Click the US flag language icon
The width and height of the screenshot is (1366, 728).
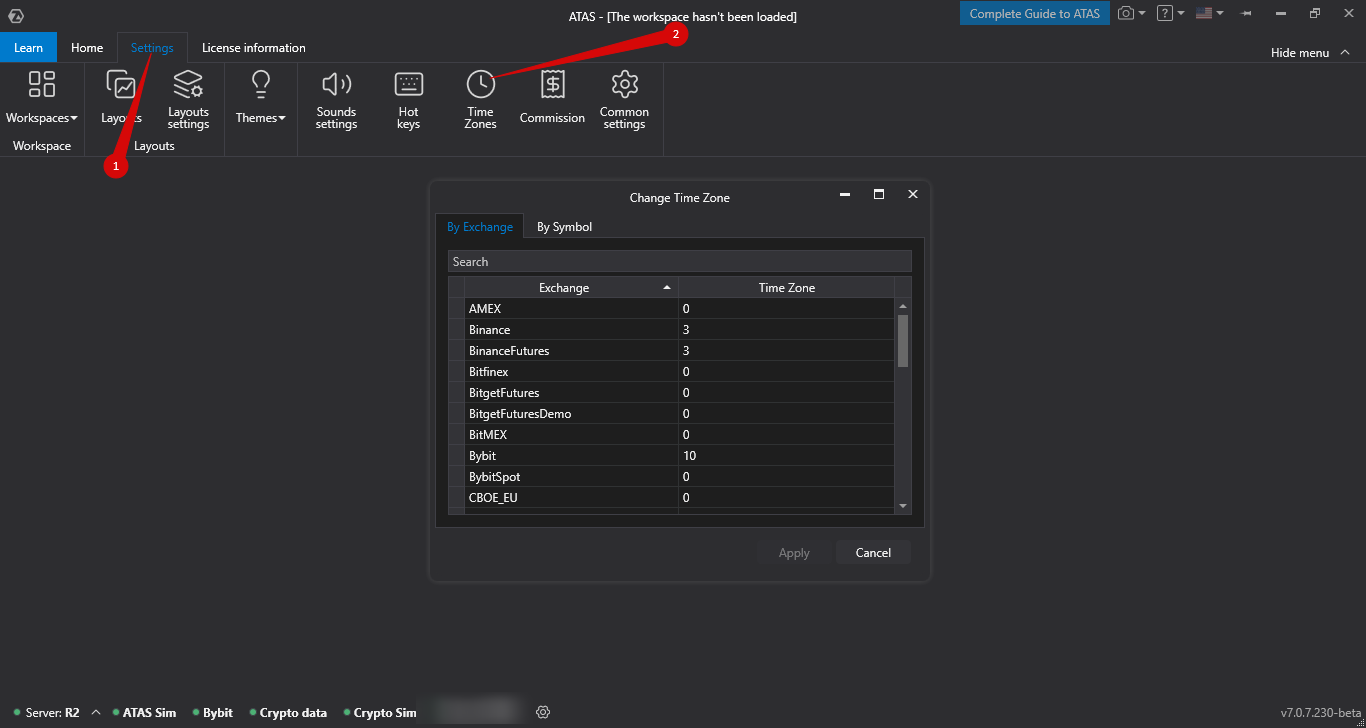click(1203, 13)
